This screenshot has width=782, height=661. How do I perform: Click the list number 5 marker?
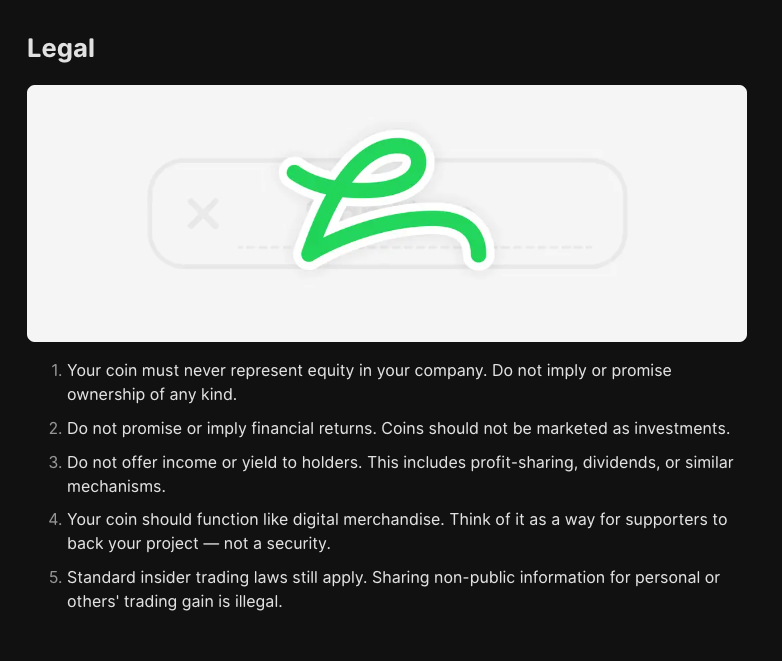click(x=55, y=577)
